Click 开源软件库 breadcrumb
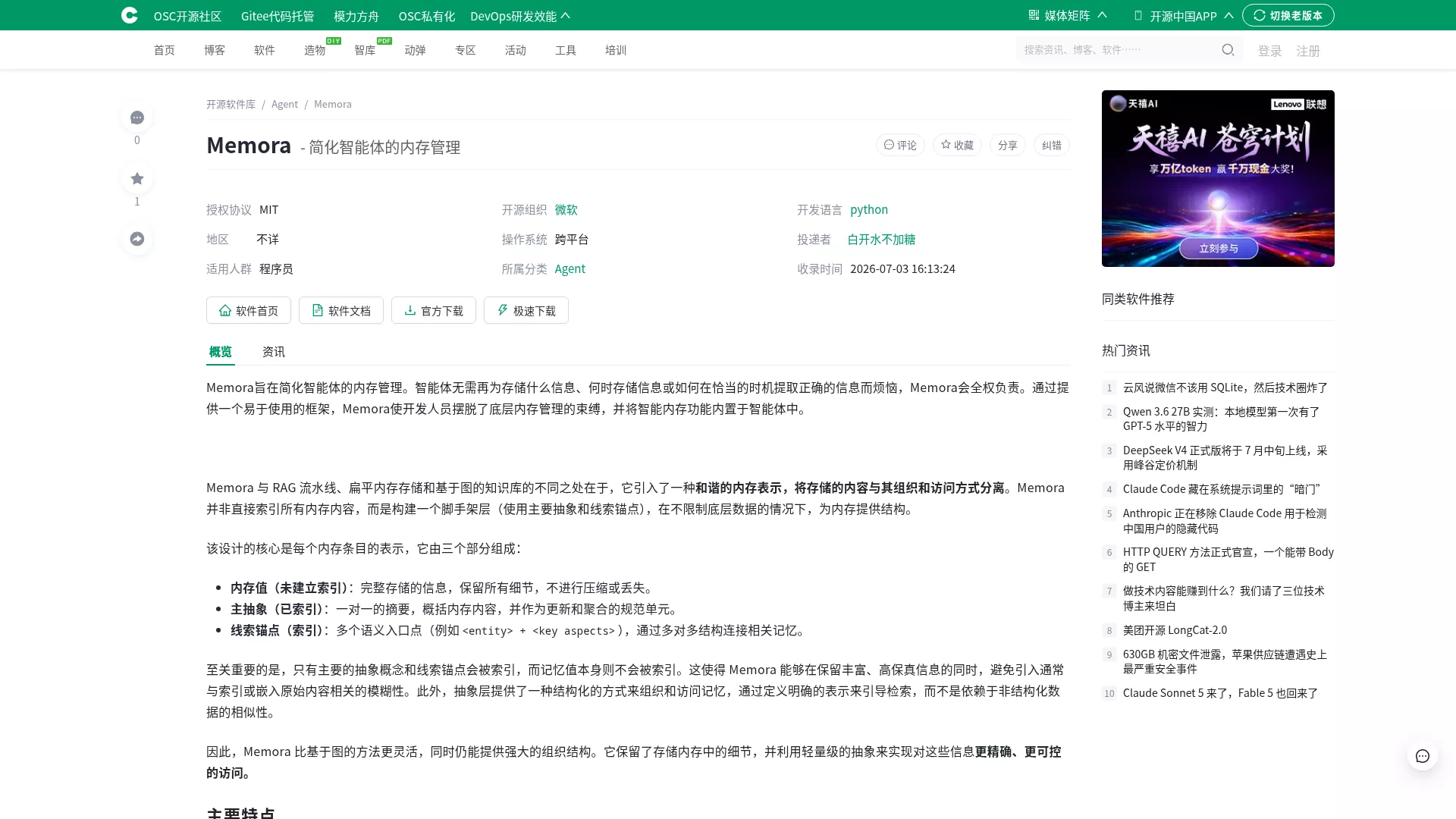Image resolution: width=1456 pixels, height=819 pixels. click(231, 104)
